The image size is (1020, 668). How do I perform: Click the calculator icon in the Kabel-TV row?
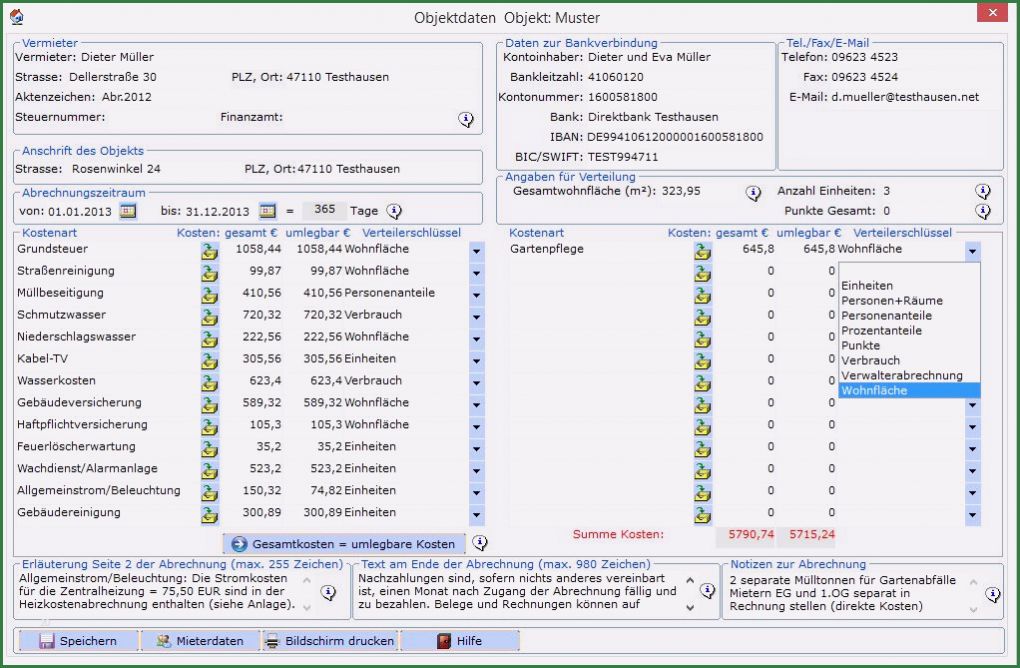pyautogui.click(x=209, y=360)
